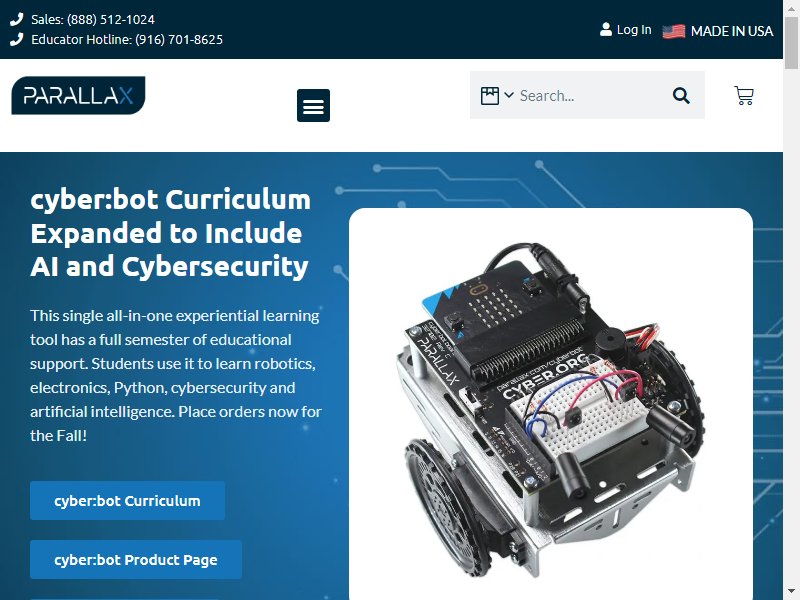Open the shopping cart icon
Screen dimensions: 800x600
744,95
